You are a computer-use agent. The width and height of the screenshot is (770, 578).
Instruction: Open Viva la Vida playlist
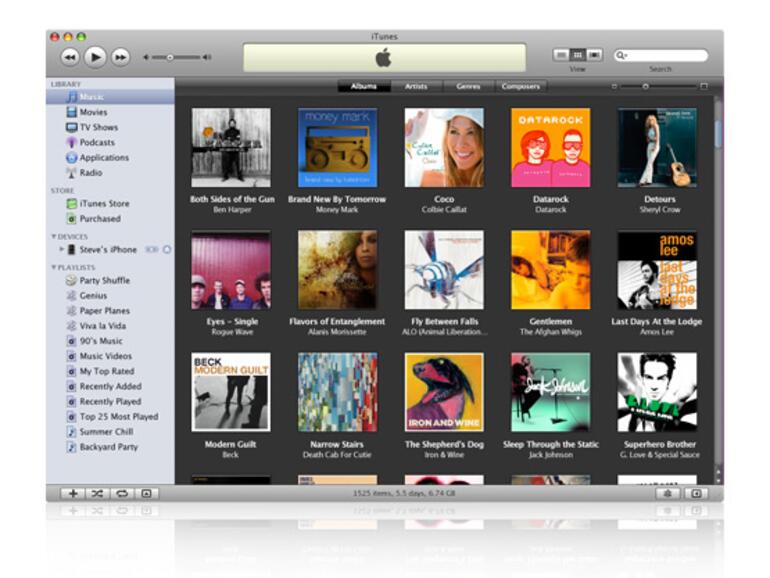tap(110, 326)
